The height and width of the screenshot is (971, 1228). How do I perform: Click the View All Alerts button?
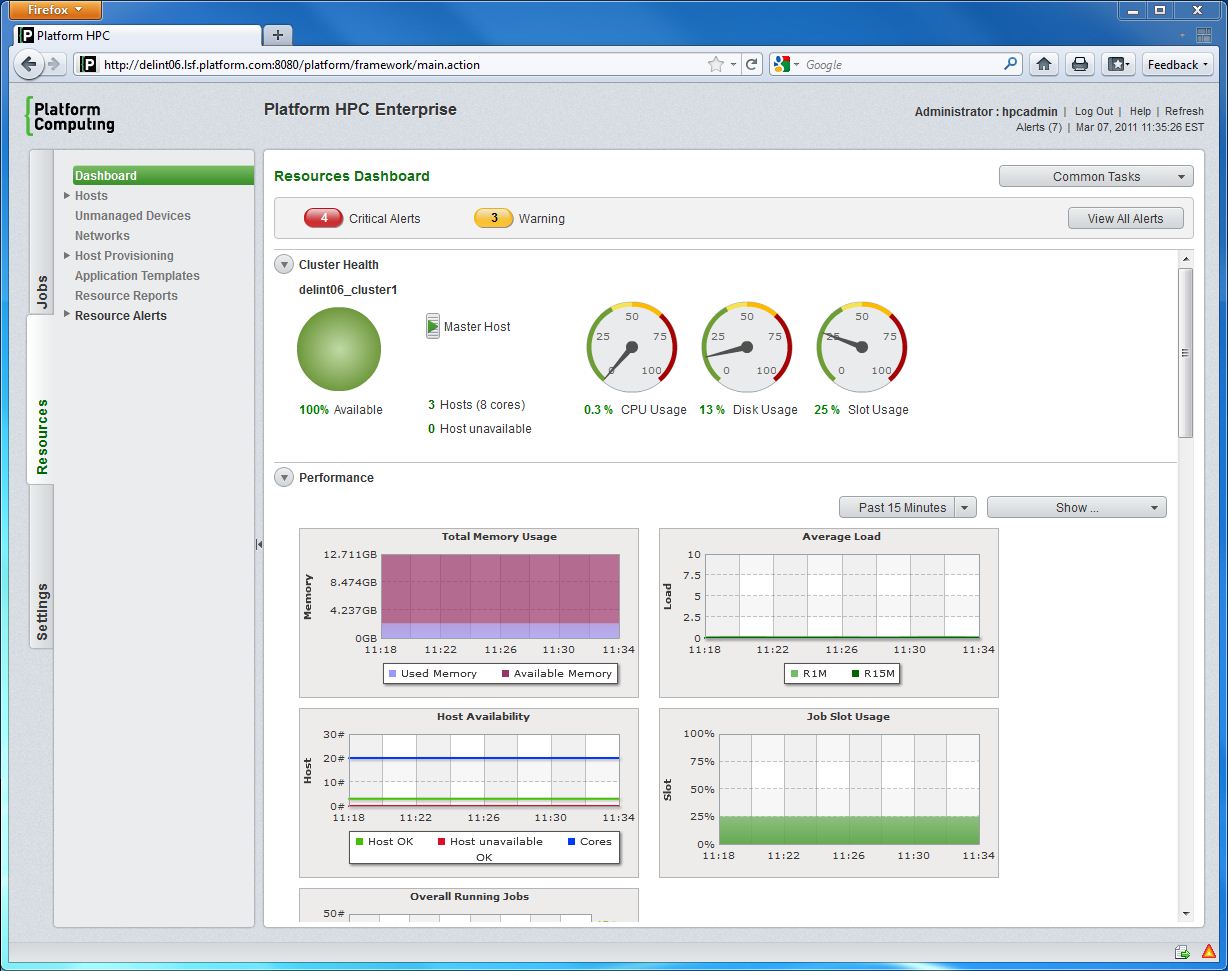click(x=1125, y=217)
